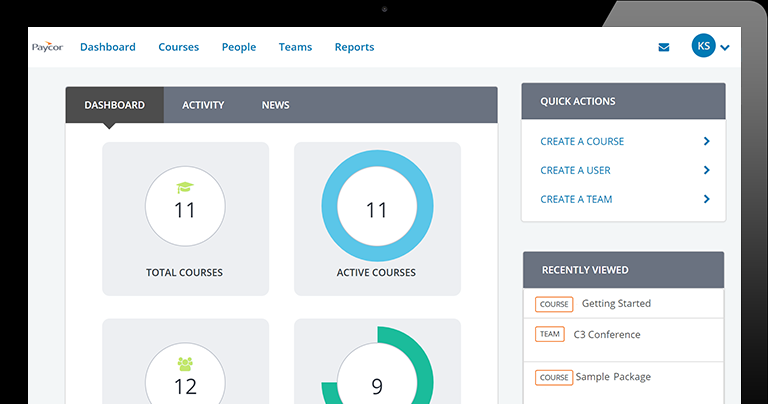
Task: Click the Total Courses count circle
Action: pyautogui.click(x=185, y=206)
